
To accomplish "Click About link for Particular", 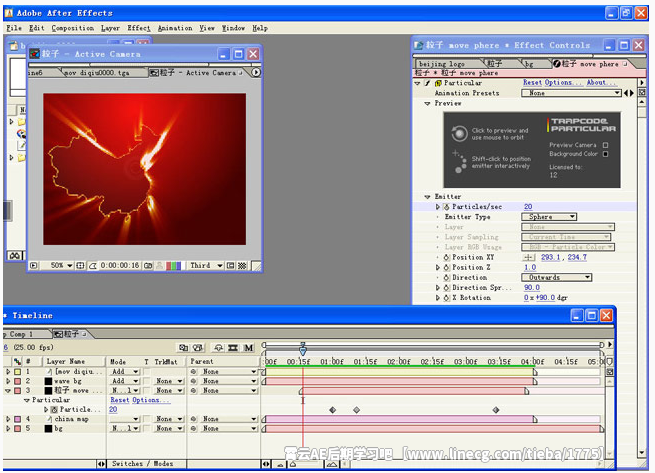I will click(x=601, y=83).
